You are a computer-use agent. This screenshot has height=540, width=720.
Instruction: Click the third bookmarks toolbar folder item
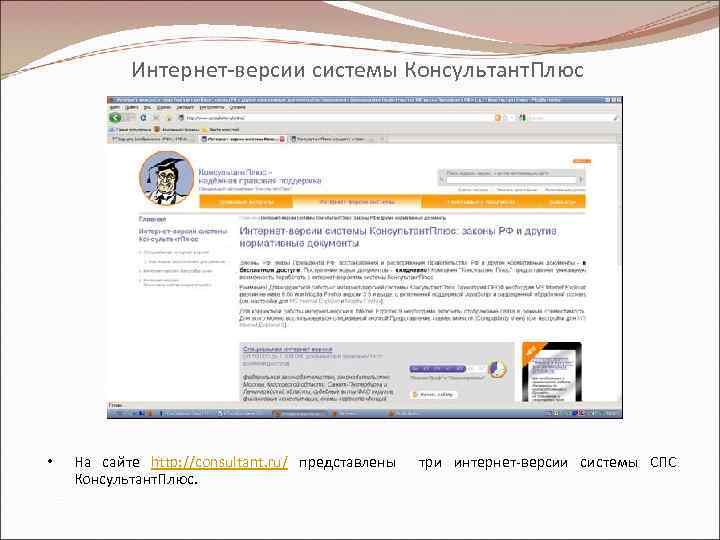221,129
